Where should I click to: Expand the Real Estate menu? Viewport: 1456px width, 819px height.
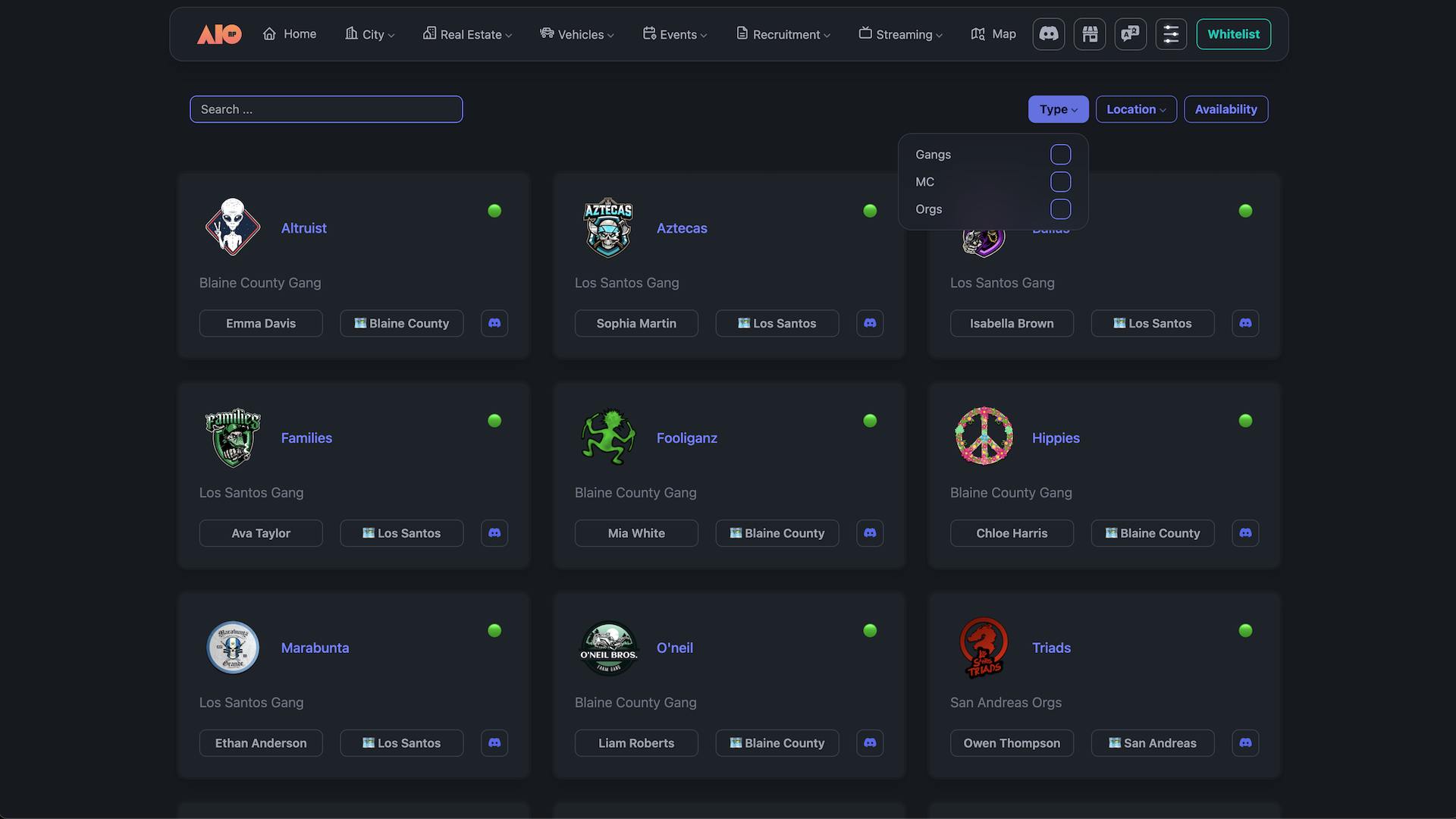468,34
